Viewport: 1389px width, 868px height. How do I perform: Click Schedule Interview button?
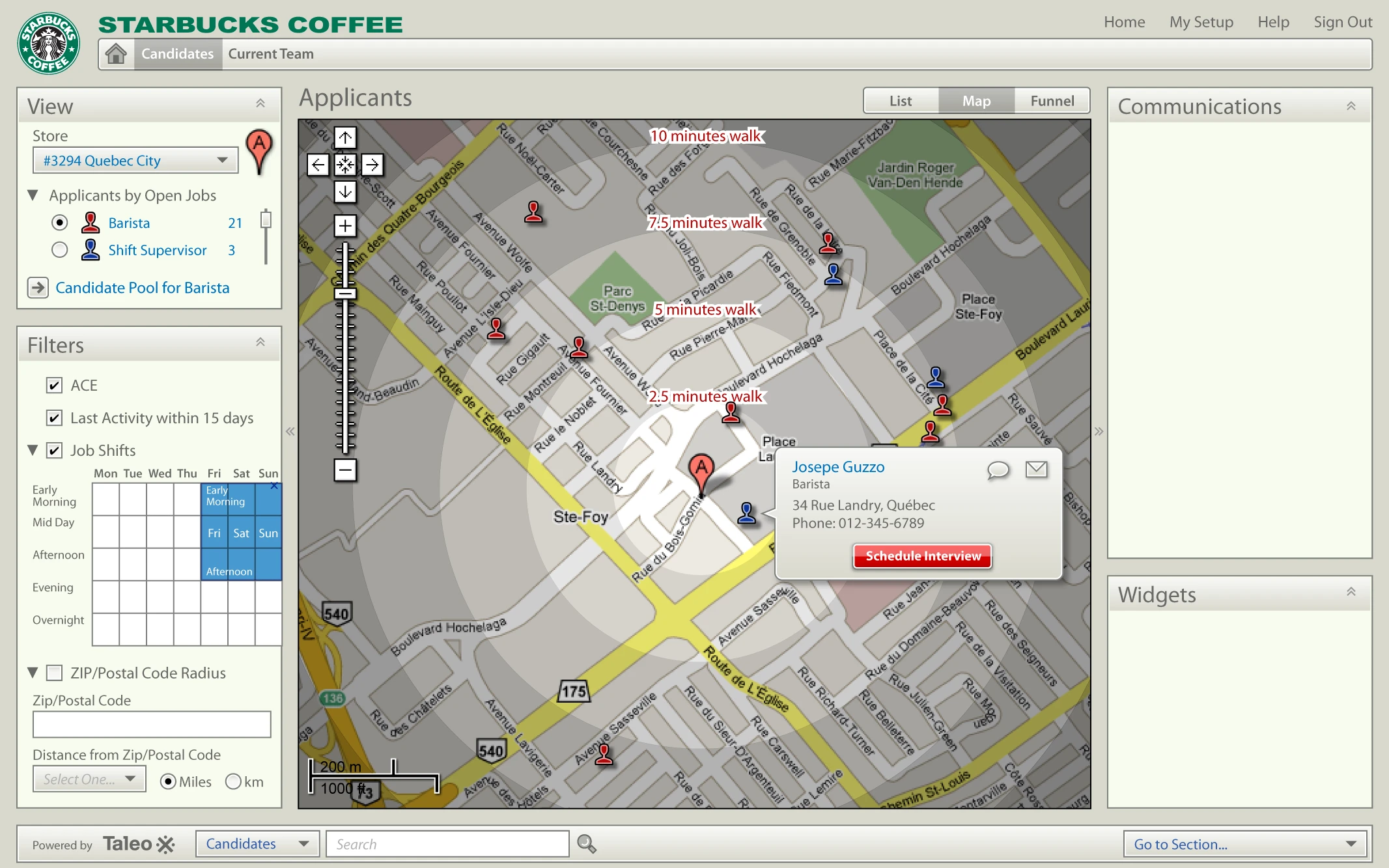(x=923, y=556)
